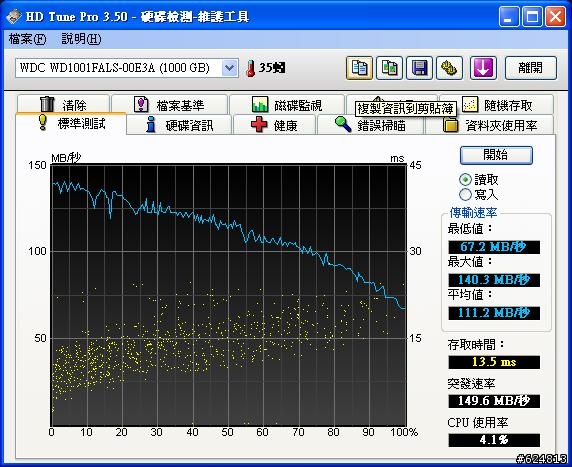The image size is (572, 467).
Task: Open options via the tools icon
Action: pyautogui.click(x=449, y=68)
